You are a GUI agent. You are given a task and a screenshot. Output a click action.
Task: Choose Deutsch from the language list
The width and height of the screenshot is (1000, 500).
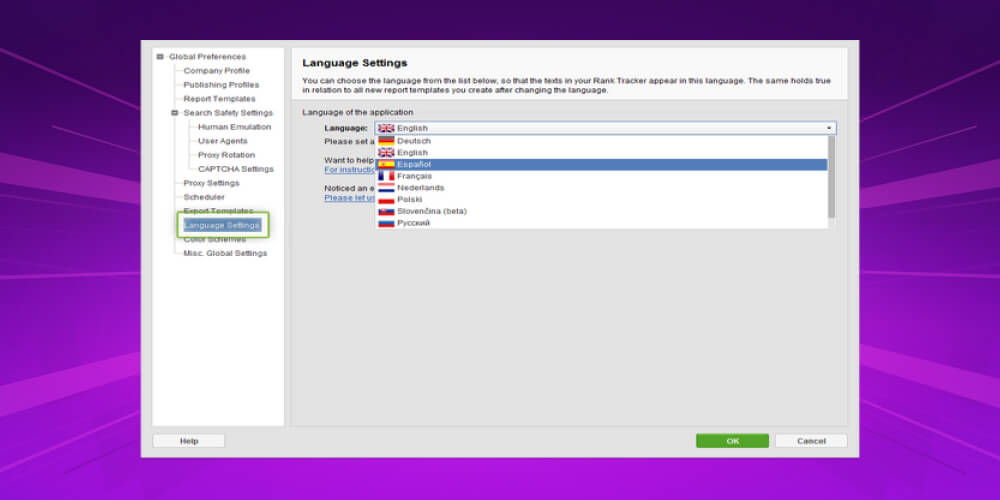point(601,141)
